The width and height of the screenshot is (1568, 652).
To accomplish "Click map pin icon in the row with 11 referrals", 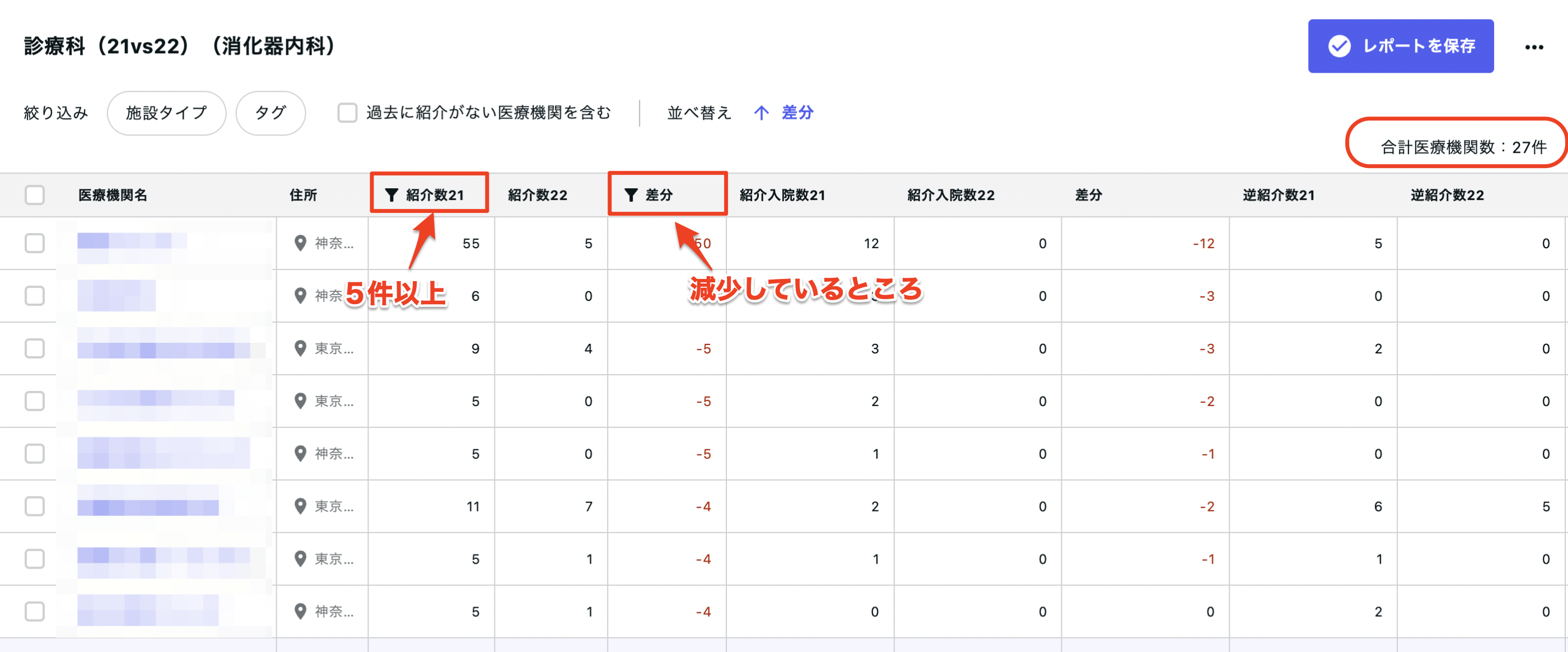I will 300,506.
